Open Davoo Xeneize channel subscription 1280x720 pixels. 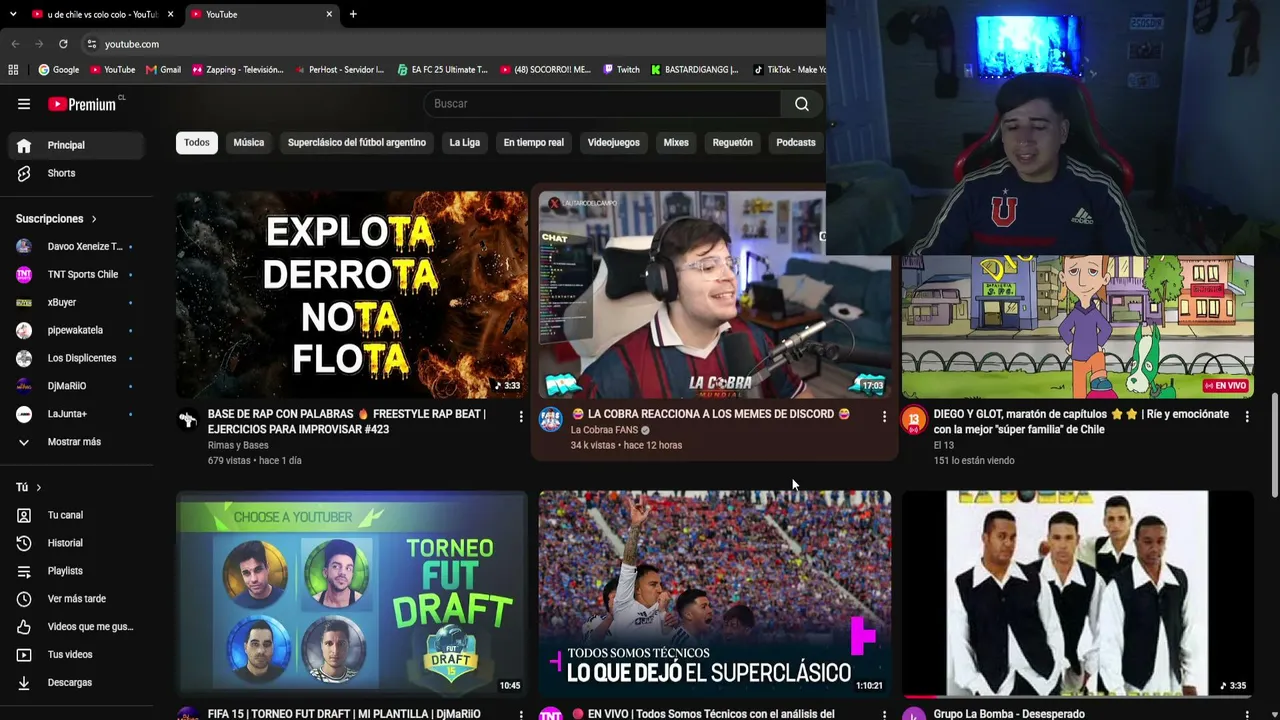click(76, 246)
